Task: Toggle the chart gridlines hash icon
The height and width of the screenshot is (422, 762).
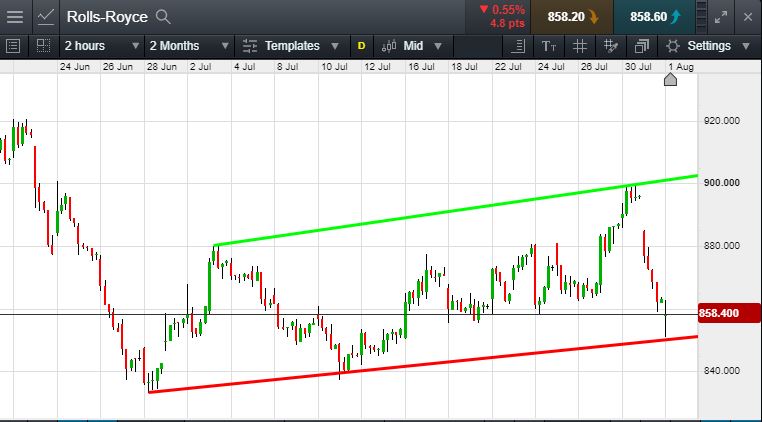Action: click(x=579, y=46)
